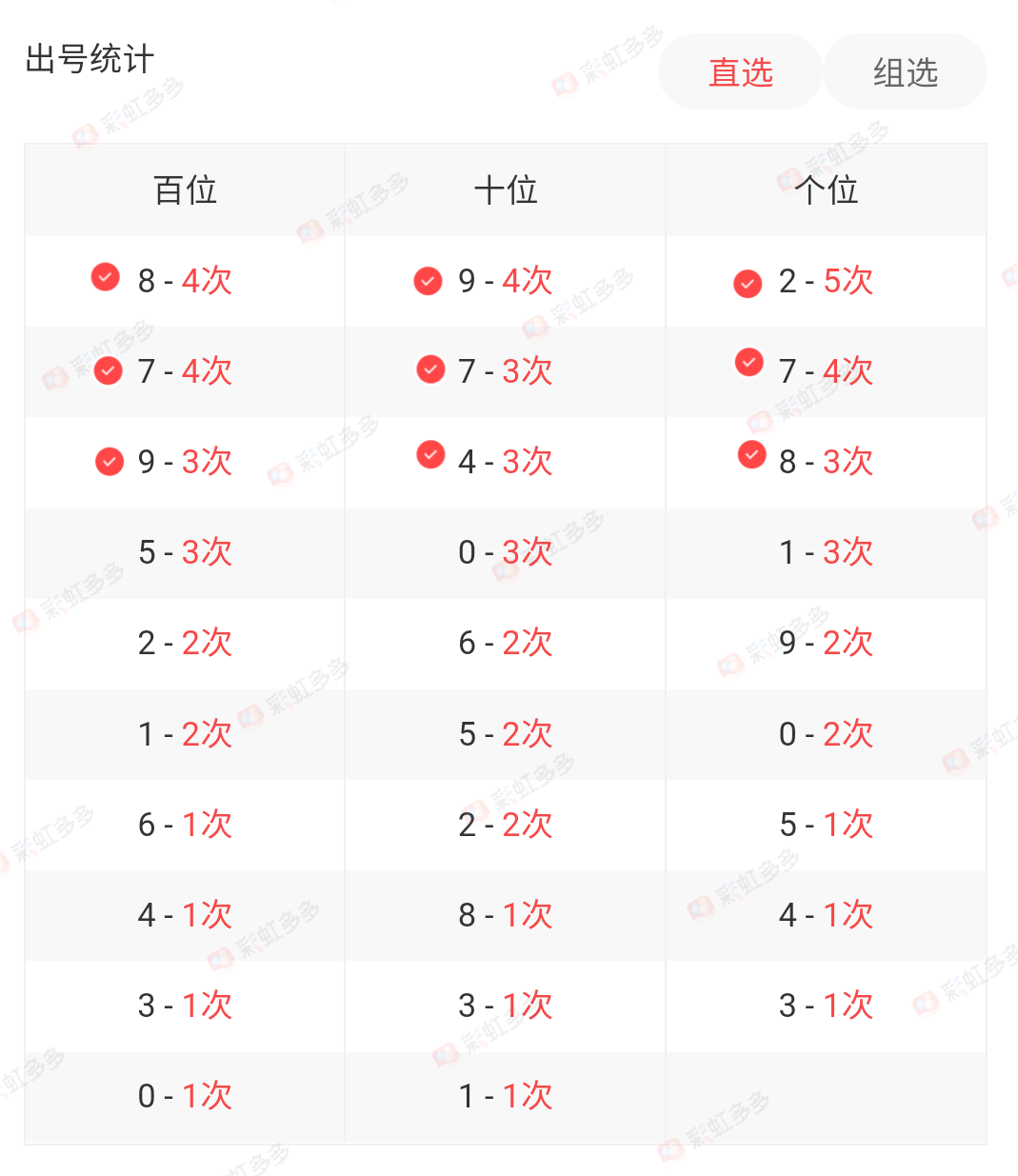Uncheck the red checkmark beside 百位 8 - 4次
1018x1176 pixels.
pyautogui.click(x=106, y=276)
